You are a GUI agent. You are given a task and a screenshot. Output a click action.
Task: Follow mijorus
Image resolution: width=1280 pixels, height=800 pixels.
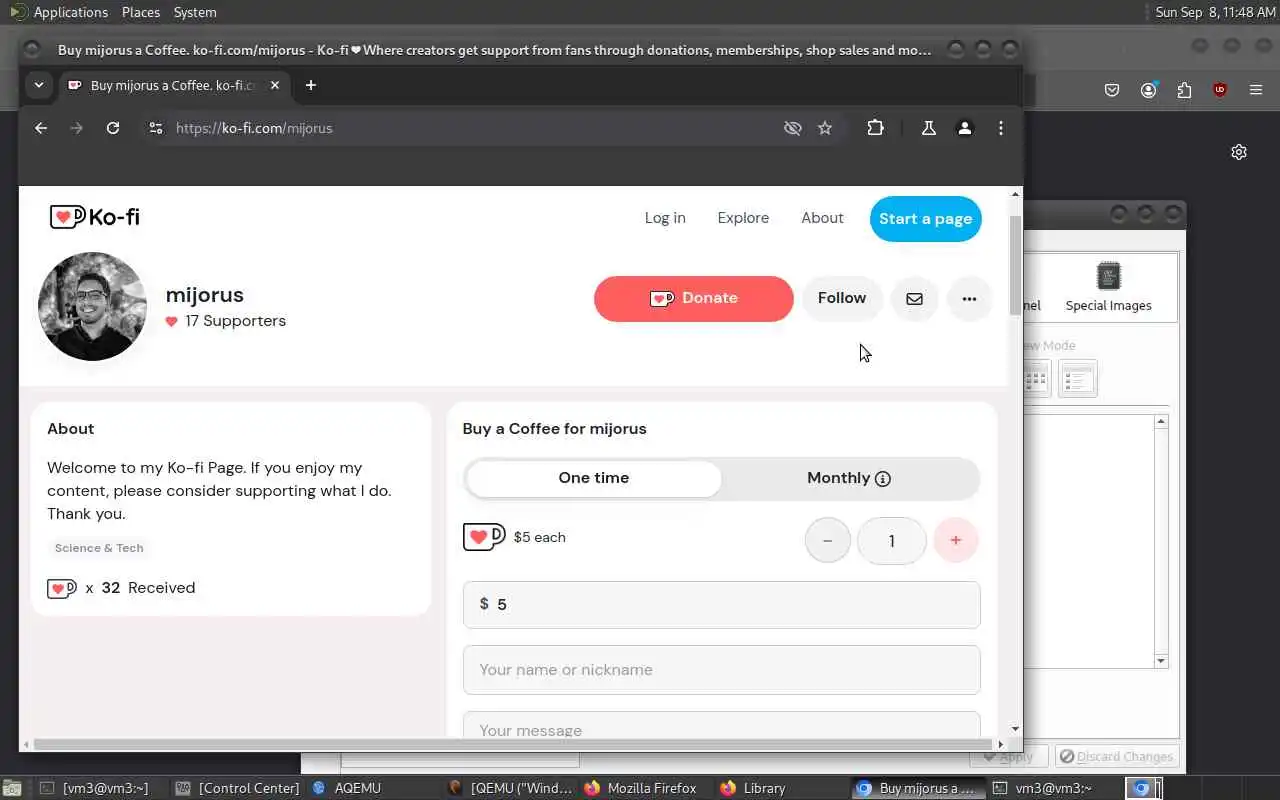tap(842, 298)
